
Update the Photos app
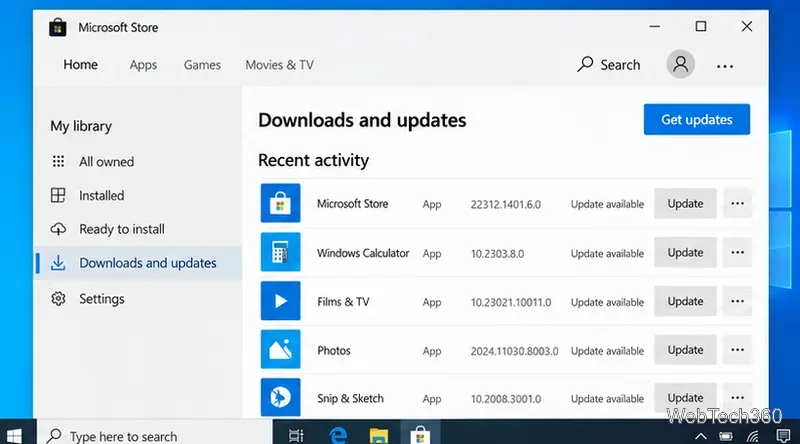tap(685, 350)
